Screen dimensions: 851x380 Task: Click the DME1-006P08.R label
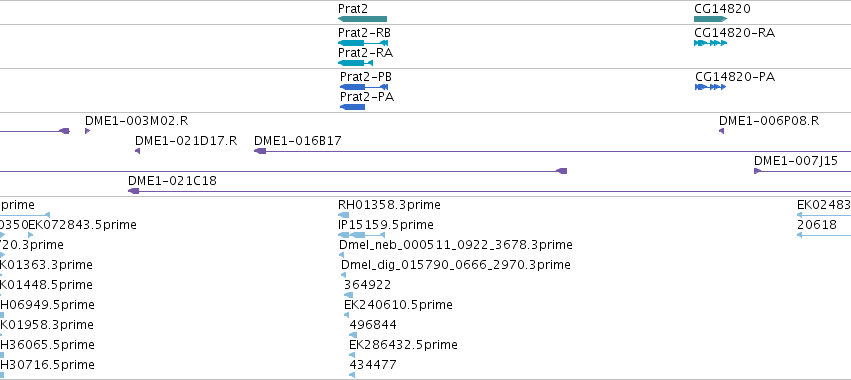click(769, 121)
